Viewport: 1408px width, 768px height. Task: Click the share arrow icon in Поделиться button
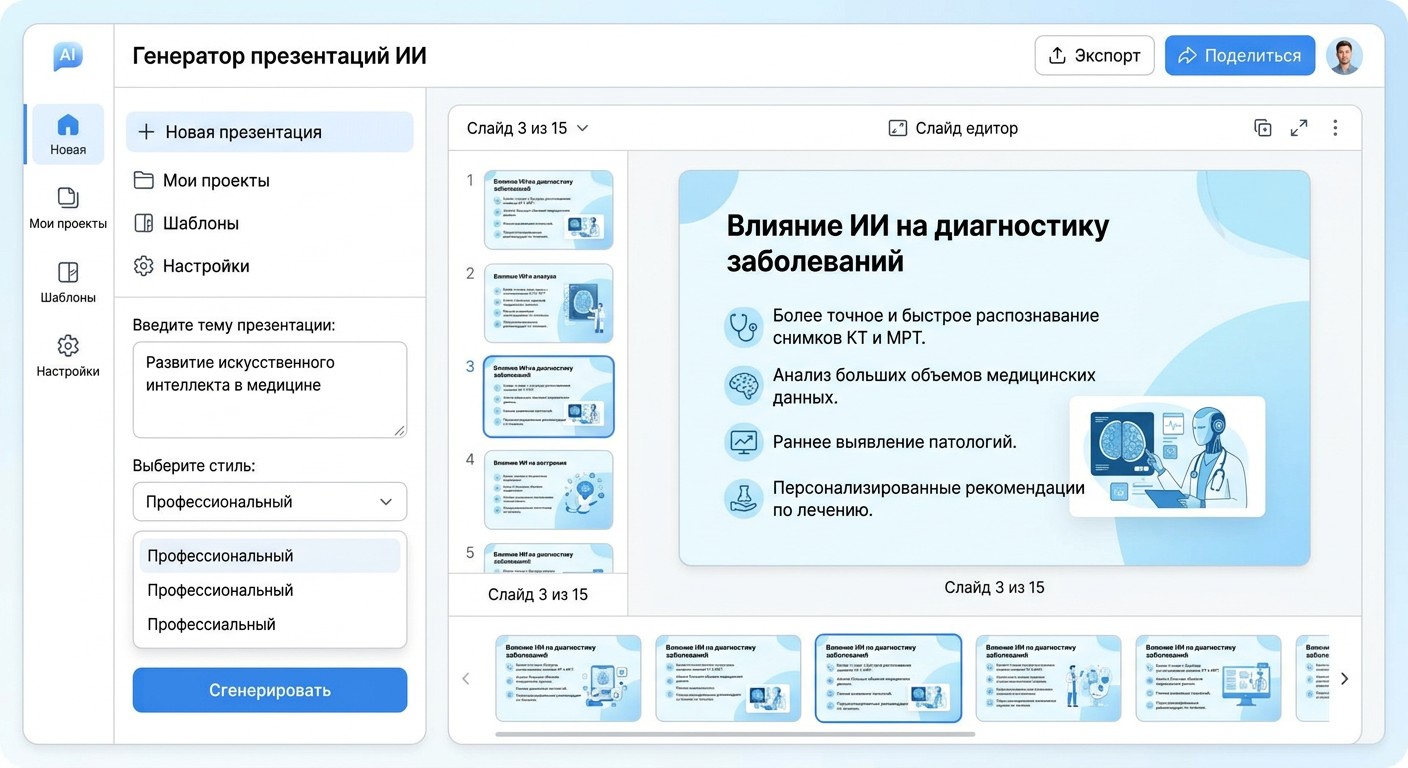[x=1187, y=56]
